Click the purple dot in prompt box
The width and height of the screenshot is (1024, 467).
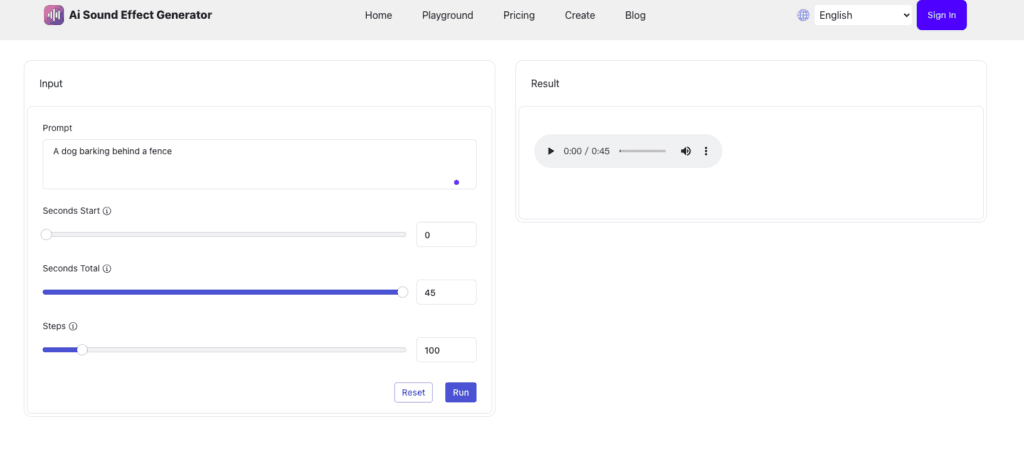tap(456, 182)
